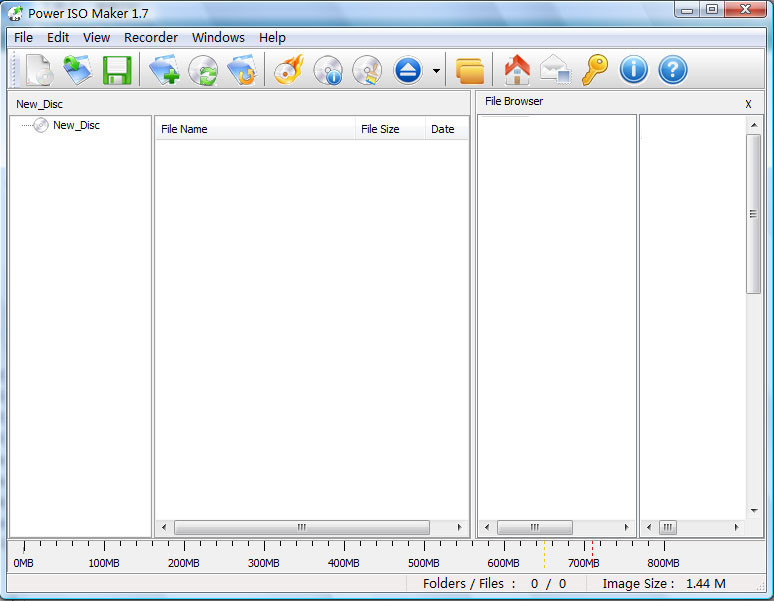
Task: Click the New image toolbar icon
Action: (x=39, y=70)
